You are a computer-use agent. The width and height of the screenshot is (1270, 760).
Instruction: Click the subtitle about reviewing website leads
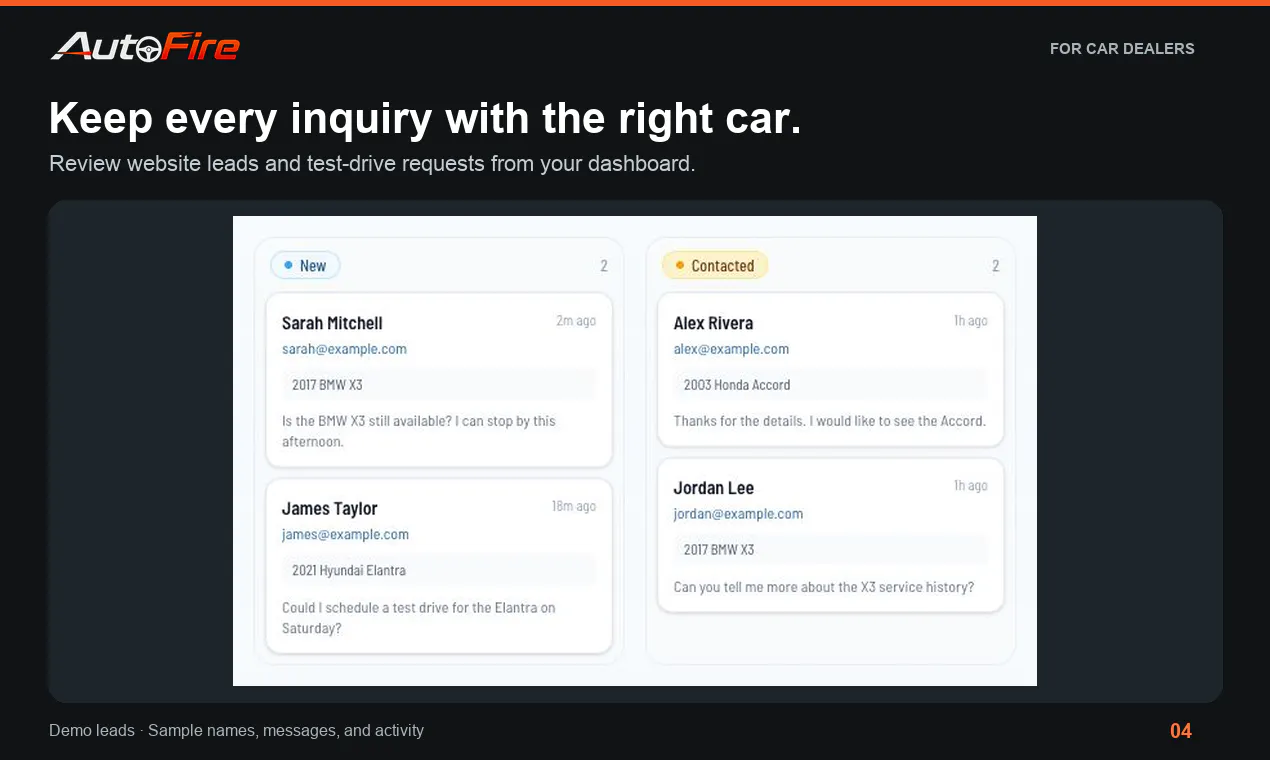click(372, 163)
